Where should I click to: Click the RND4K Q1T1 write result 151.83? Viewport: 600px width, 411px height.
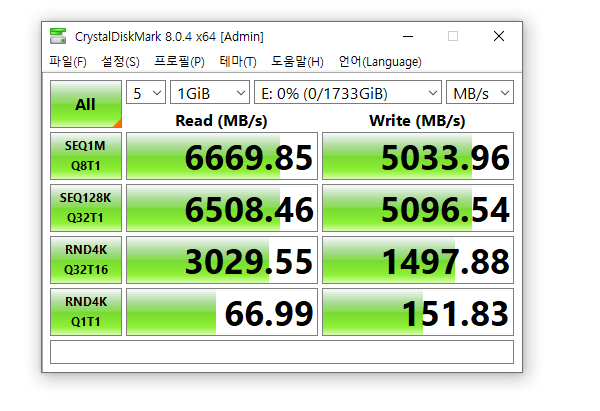(418, 312)
